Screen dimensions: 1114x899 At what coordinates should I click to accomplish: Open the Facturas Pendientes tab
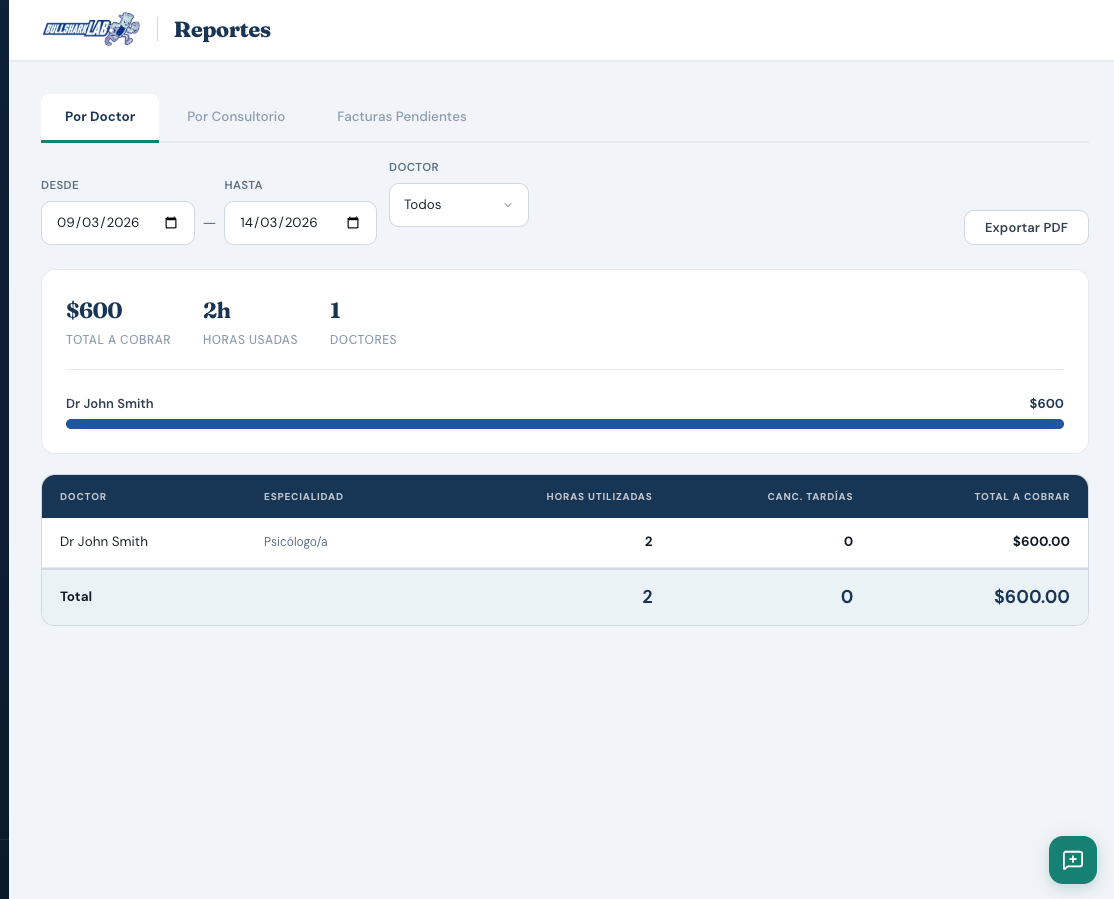point(401,117)
